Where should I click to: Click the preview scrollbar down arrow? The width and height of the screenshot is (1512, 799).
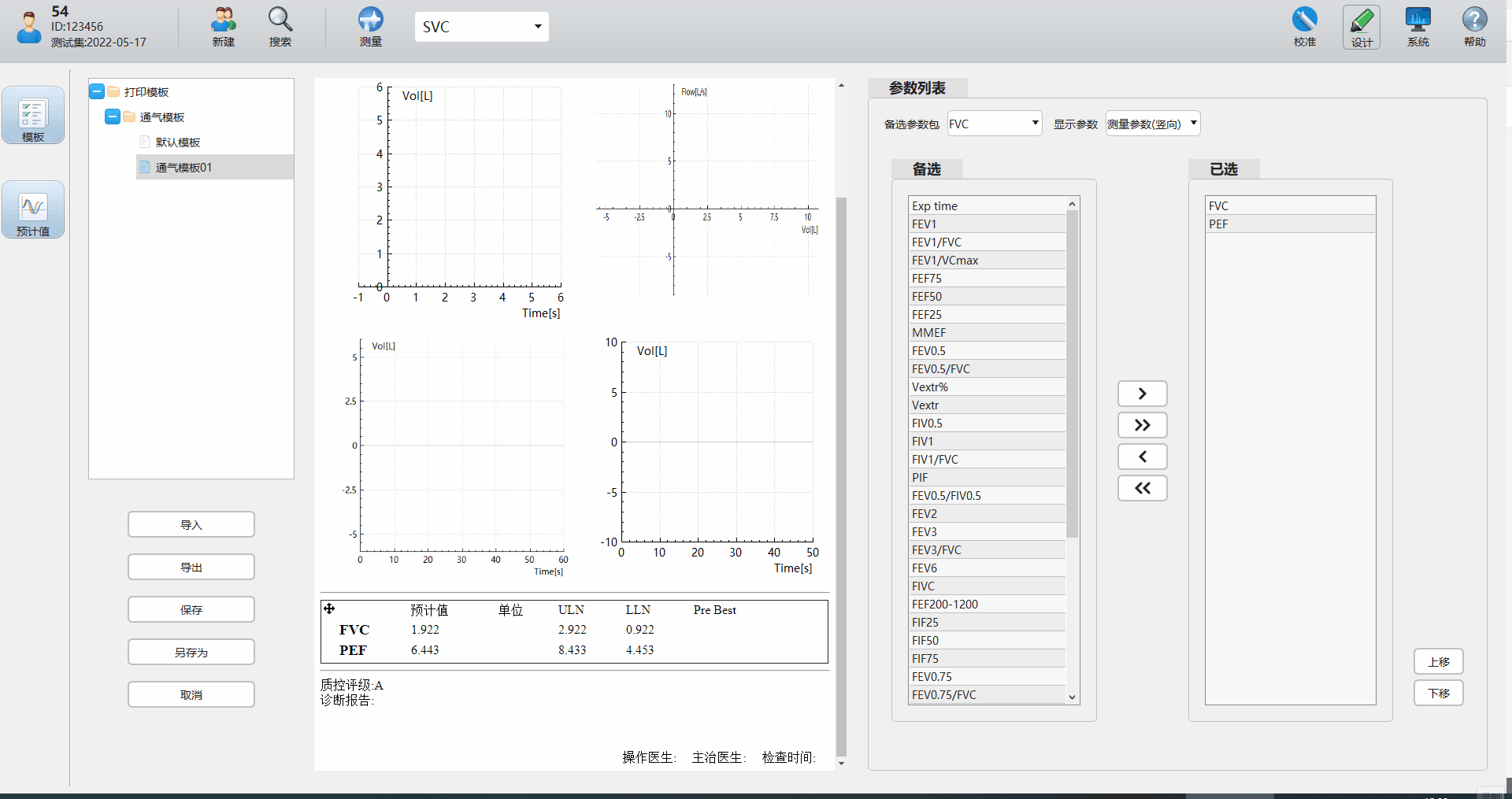point(841,763)
